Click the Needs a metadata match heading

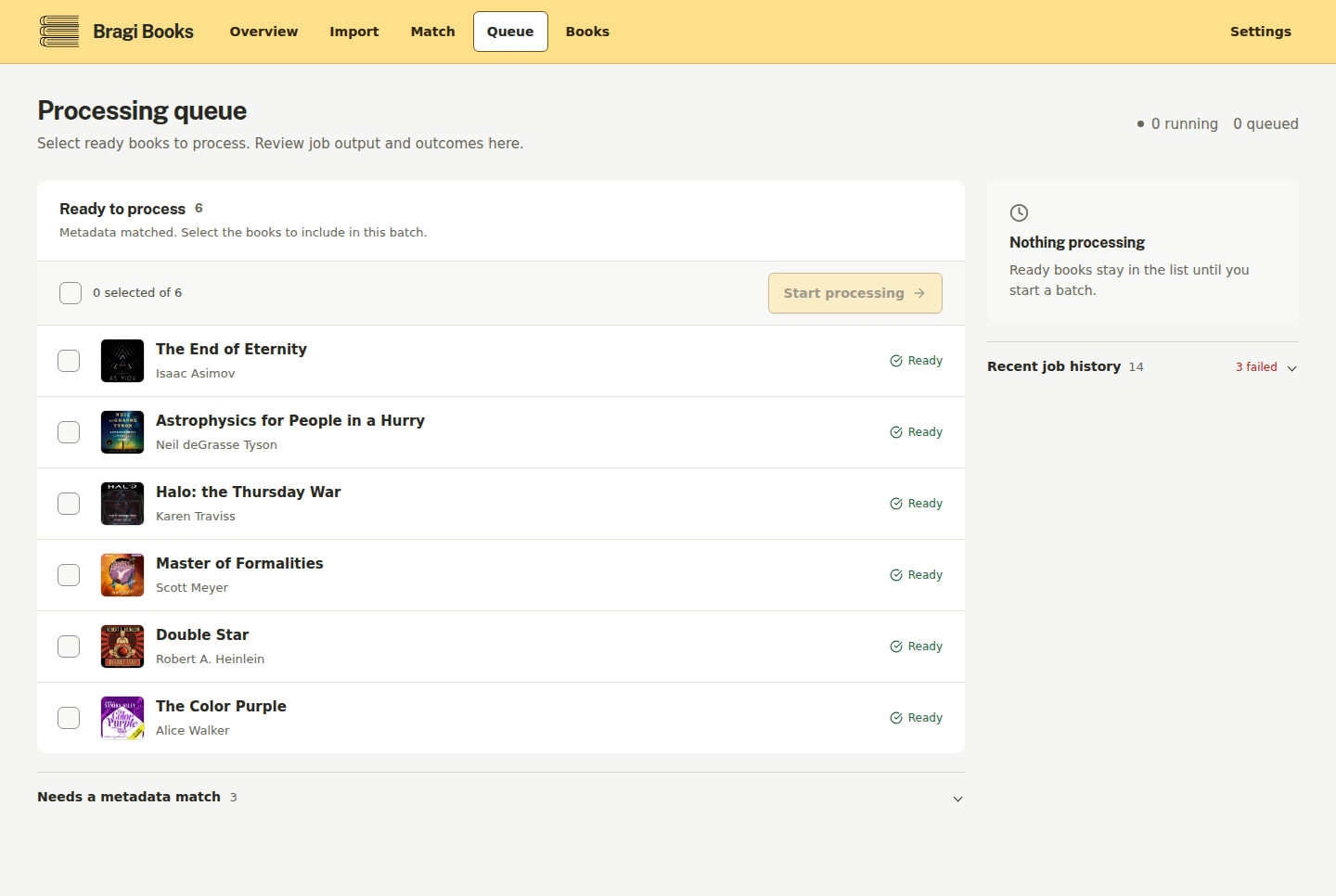(x=129, y=797)
